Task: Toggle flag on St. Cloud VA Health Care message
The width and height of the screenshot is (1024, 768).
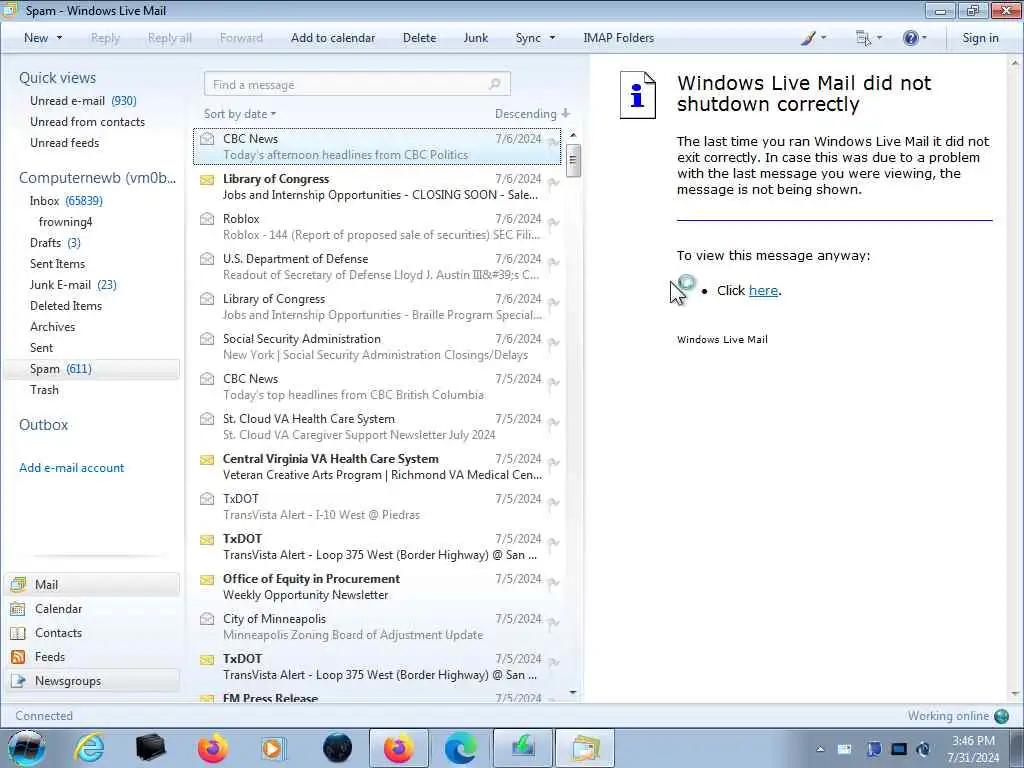Action: (x=553, y=423)
